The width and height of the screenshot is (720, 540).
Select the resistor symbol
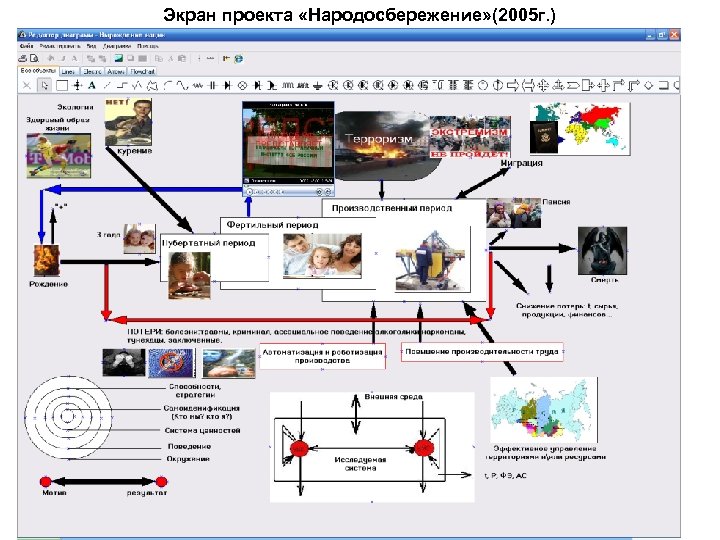[197, 85]
